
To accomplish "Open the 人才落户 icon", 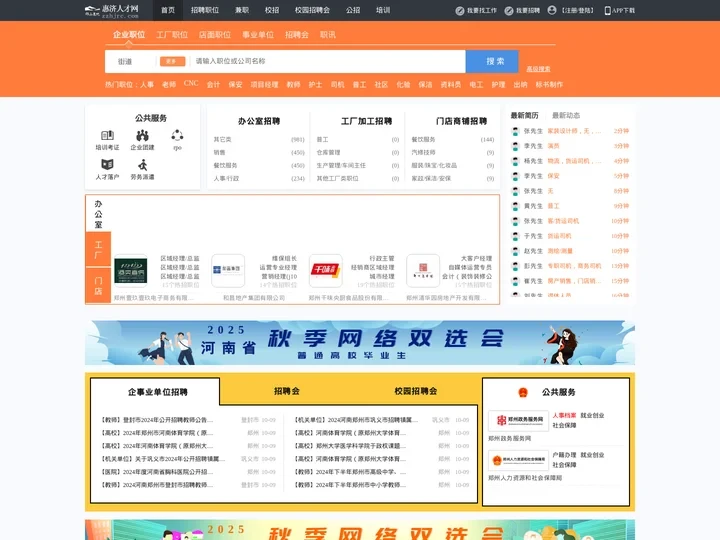I will [107, 164].
